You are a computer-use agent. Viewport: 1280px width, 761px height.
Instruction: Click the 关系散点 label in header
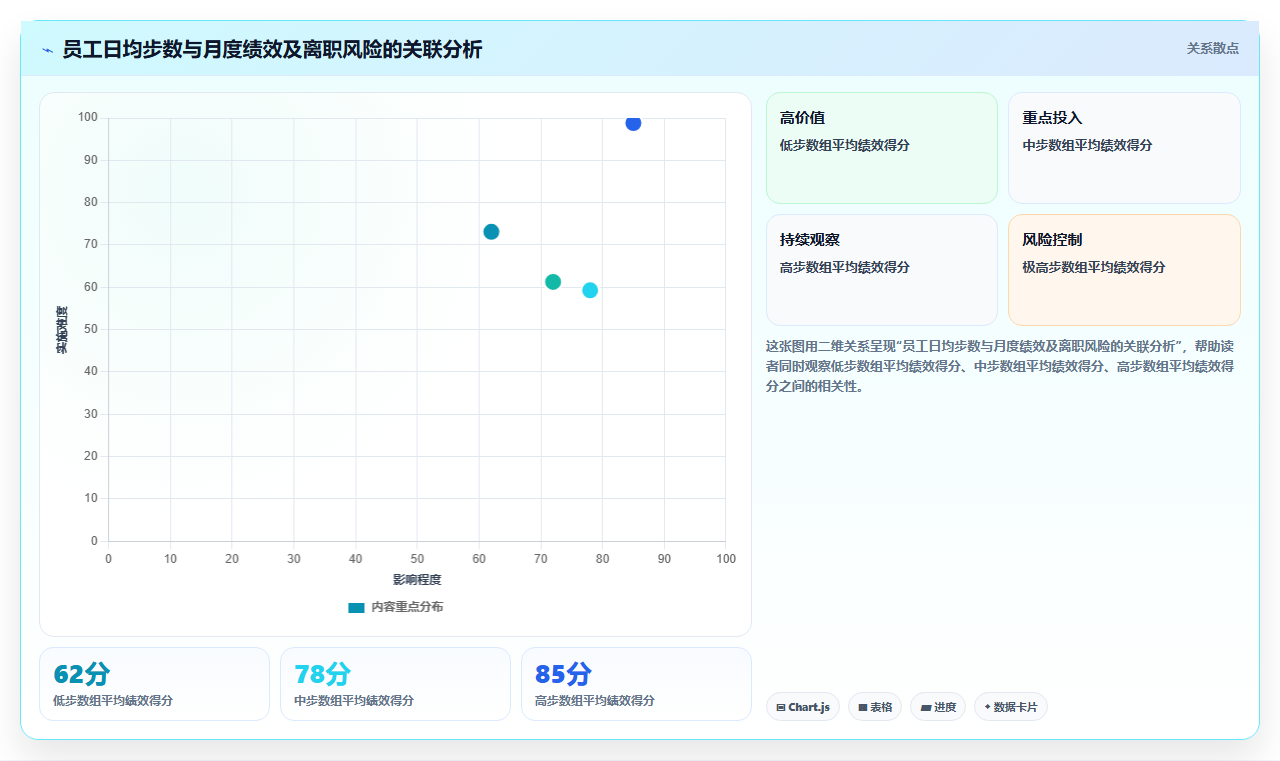click(x=1212, y=48)
